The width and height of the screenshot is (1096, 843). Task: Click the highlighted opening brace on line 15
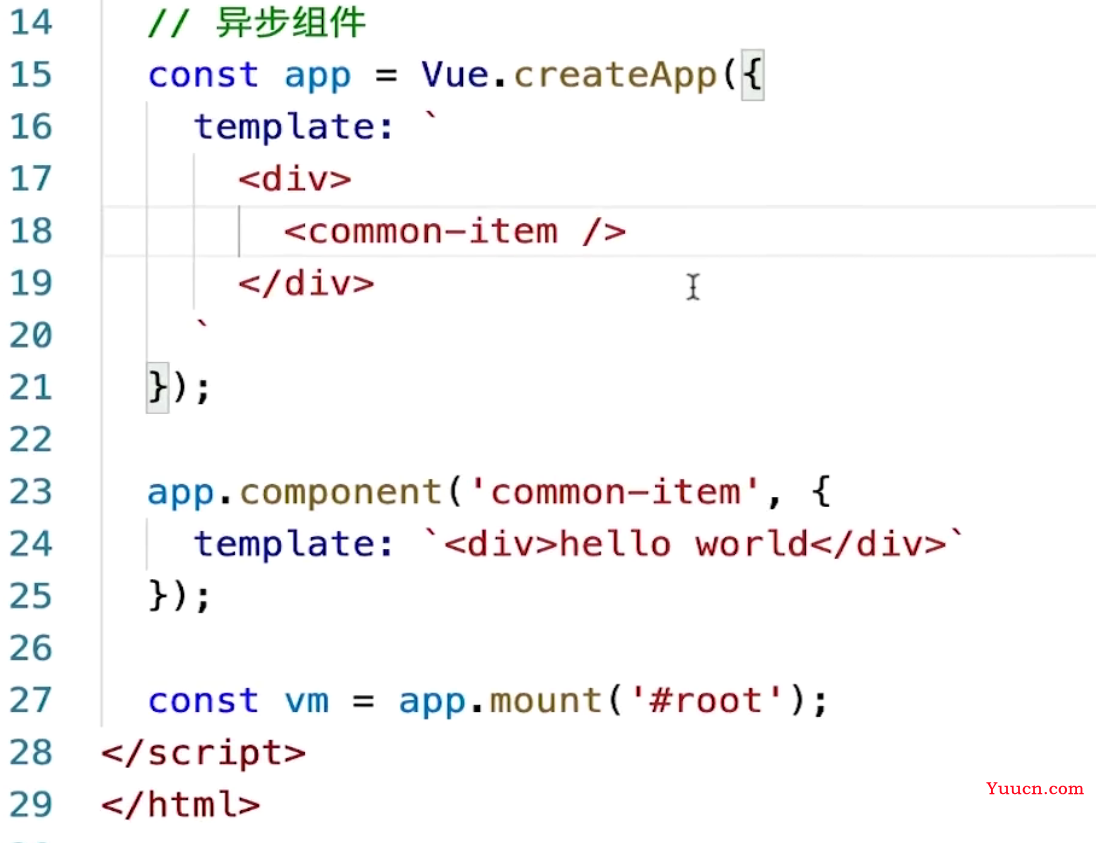point(753,75)
